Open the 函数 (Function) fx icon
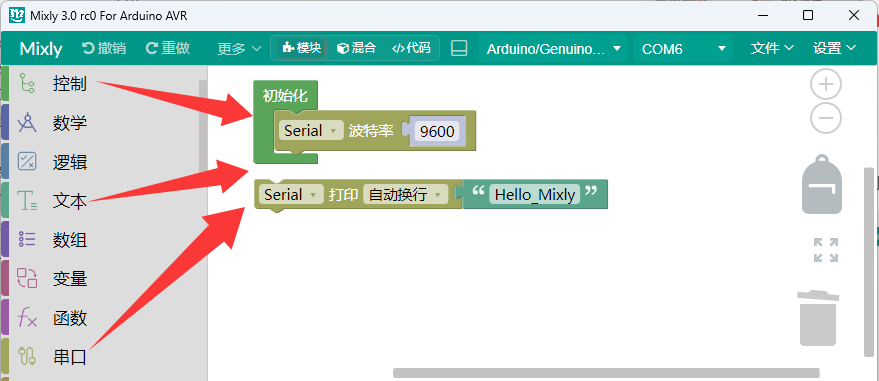 (x=27, y=318)
